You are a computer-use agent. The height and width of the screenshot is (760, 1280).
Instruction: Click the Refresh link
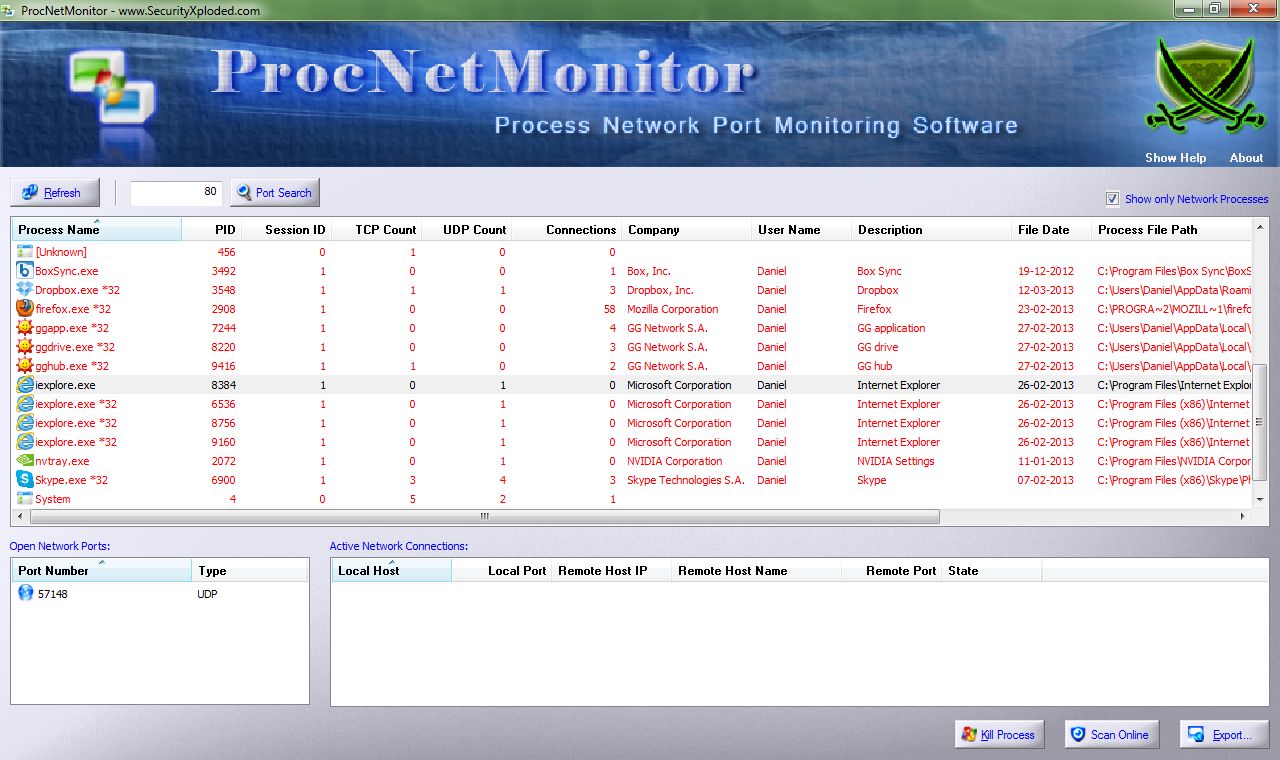click(x=54, y=192)
